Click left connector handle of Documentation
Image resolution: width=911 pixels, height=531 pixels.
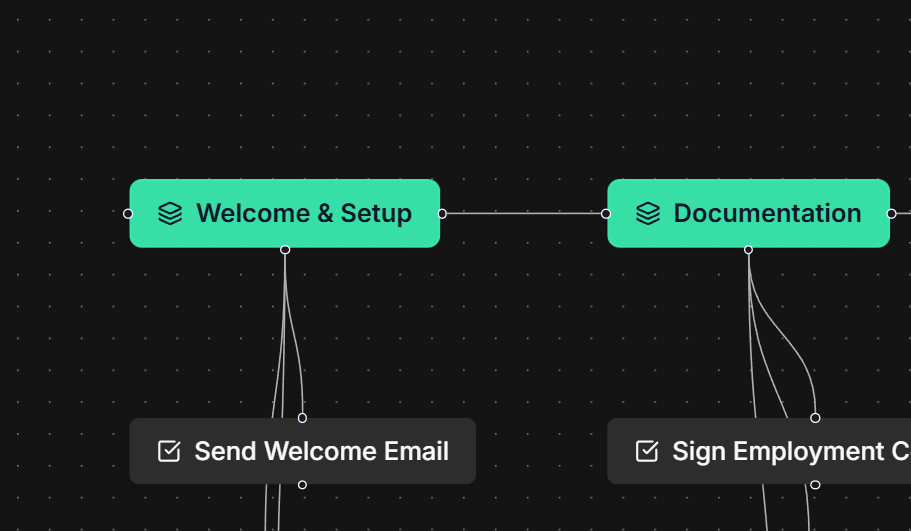(x=606, y=213)
